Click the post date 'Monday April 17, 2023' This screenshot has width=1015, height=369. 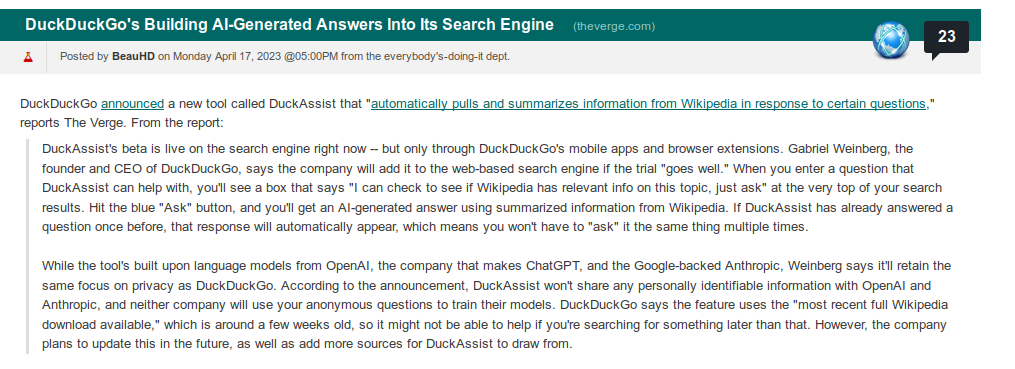click(227, 56)
